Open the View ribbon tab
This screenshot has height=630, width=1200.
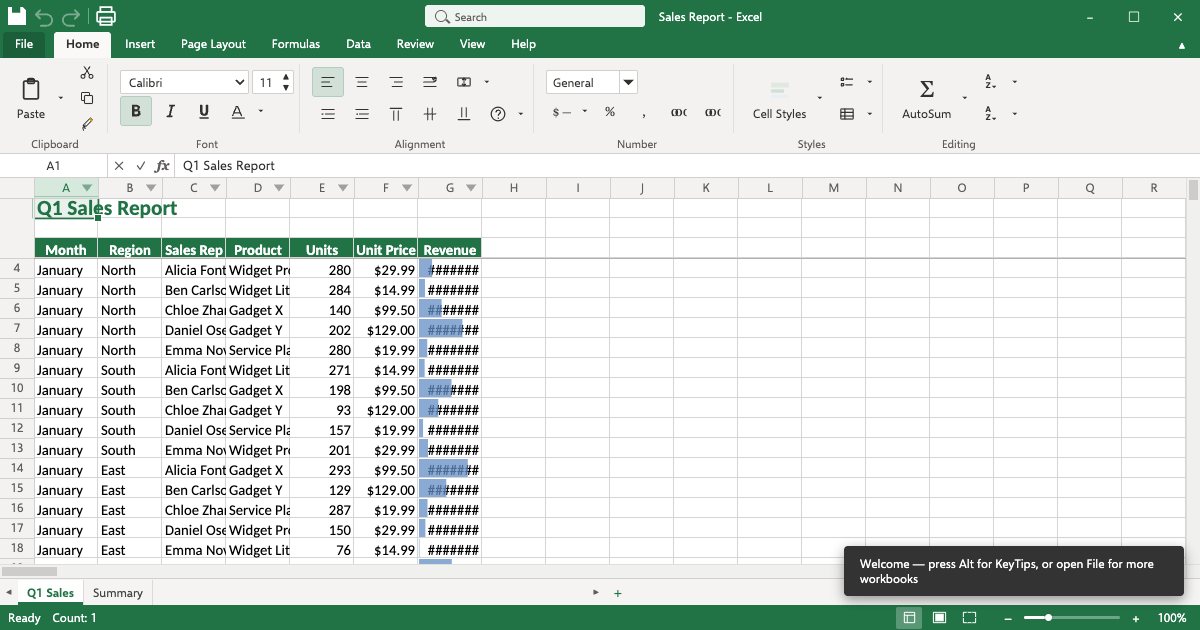coord(472,44)
